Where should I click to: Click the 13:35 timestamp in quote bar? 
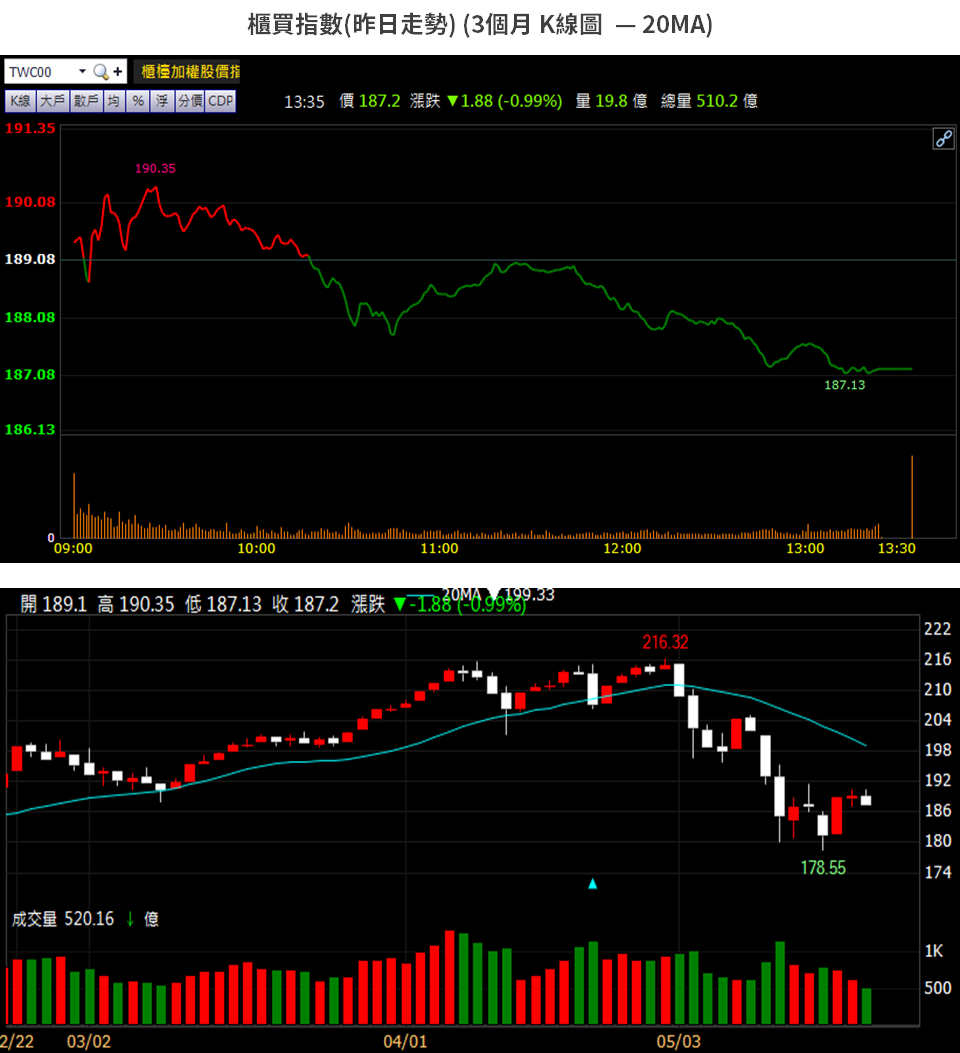pyautogui.click(x=304, y=101)
